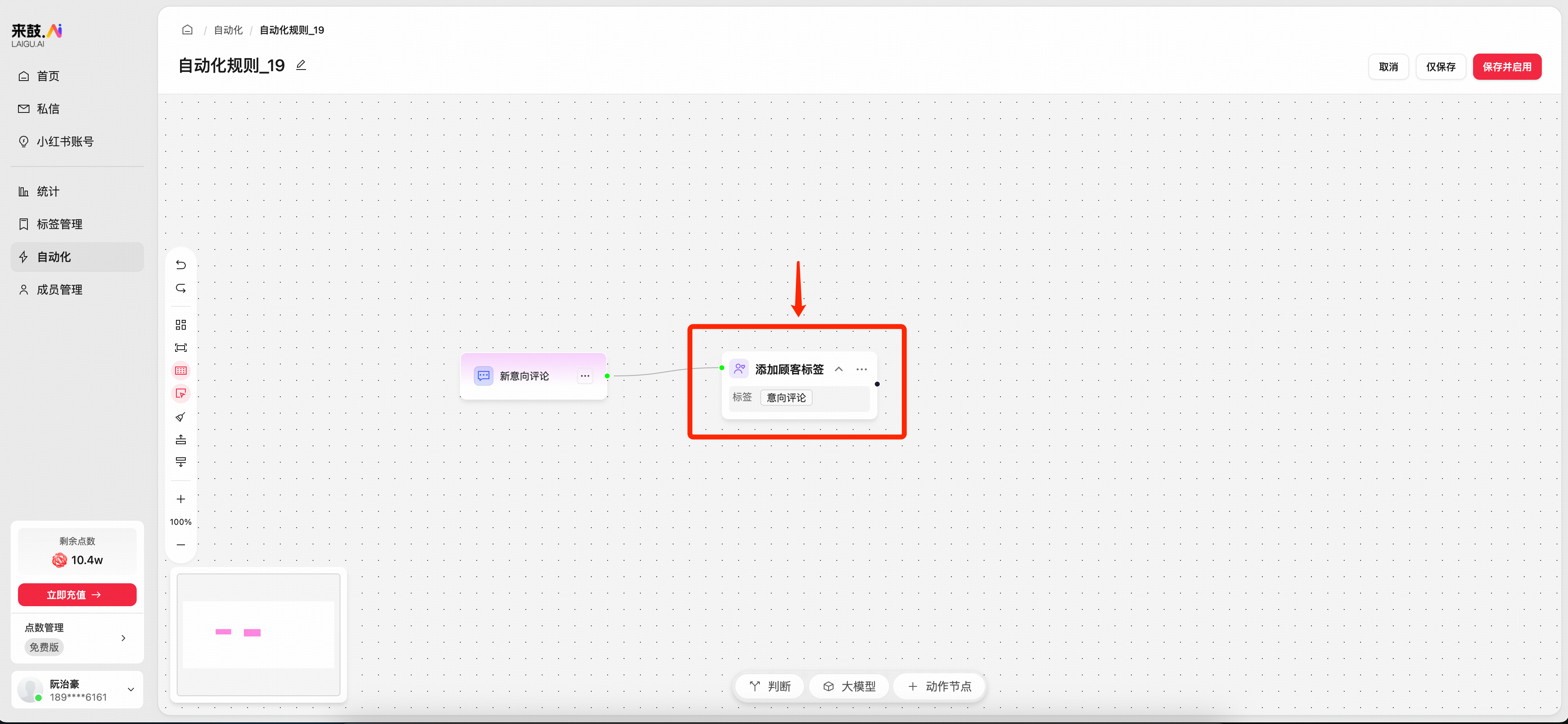This screenshot has width=1568, height=724.
Task: Click the 立即充值 recharge button
Action: (x=77, y=594)
